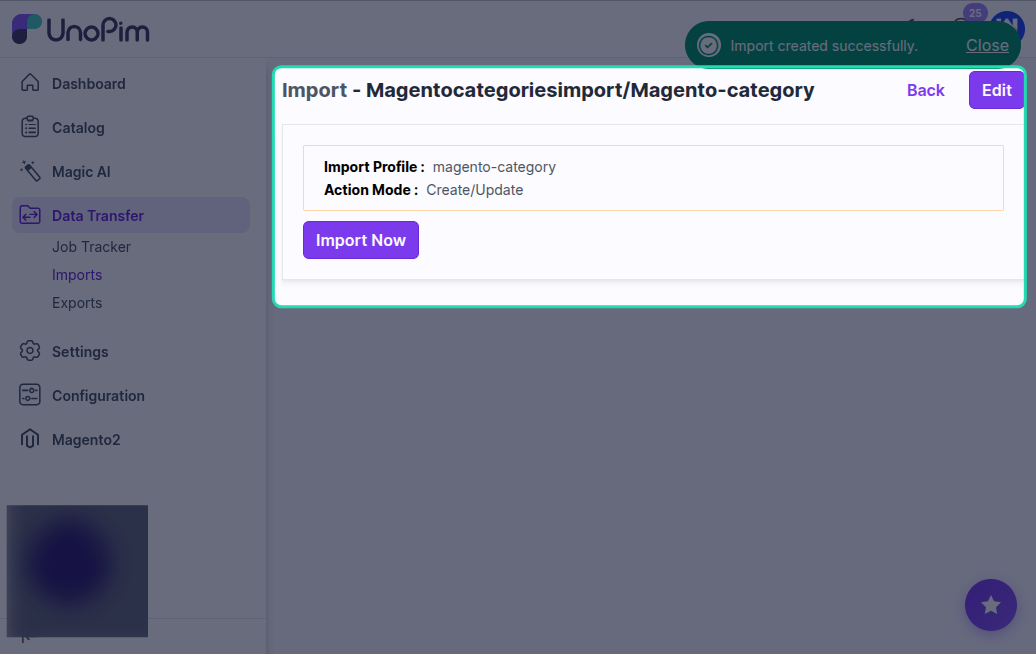The width and height of the screenshot is (1036, 654).
Task: Click the Catalog clipboard icon
Action: [30, 127]
